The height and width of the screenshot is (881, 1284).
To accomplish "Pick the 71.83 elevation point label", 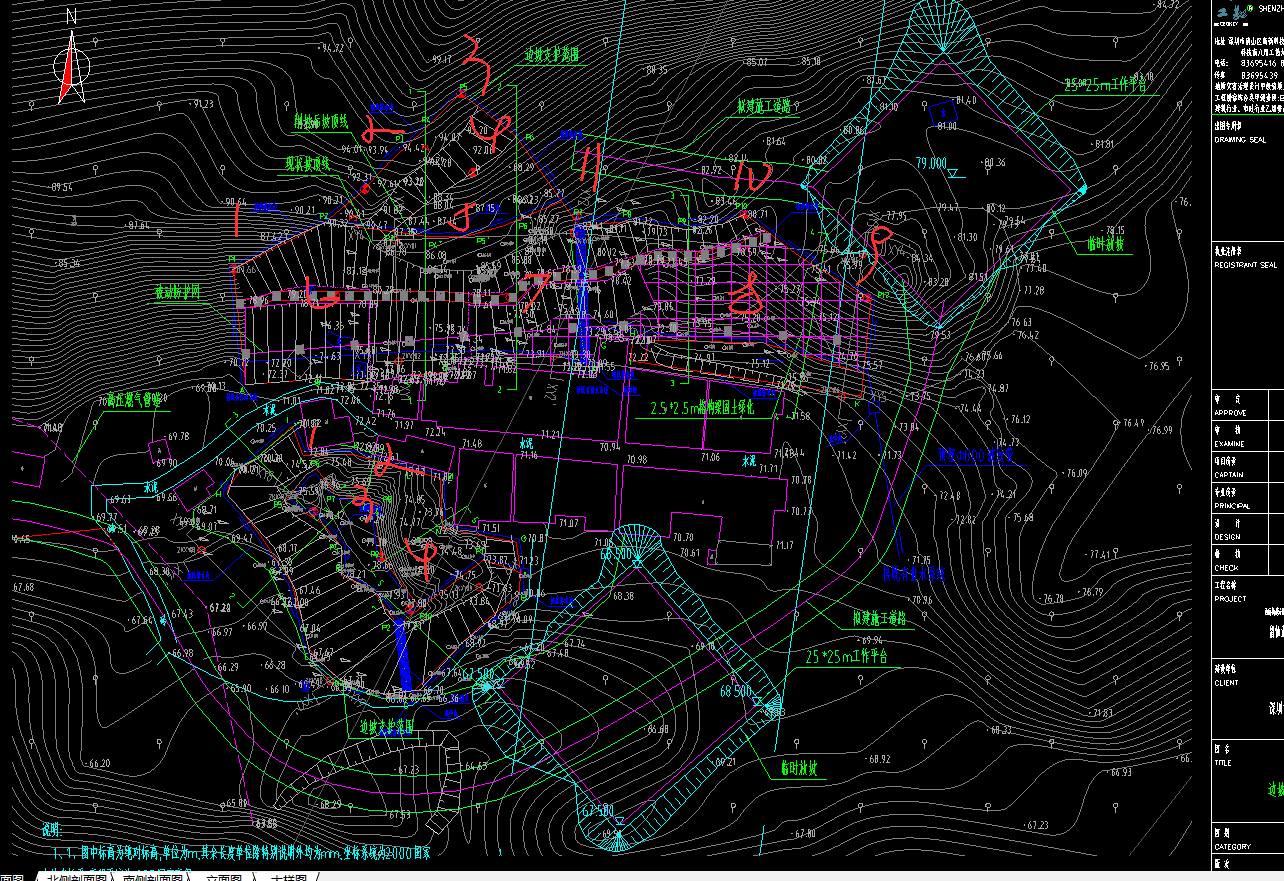I will coord(1102,713).
